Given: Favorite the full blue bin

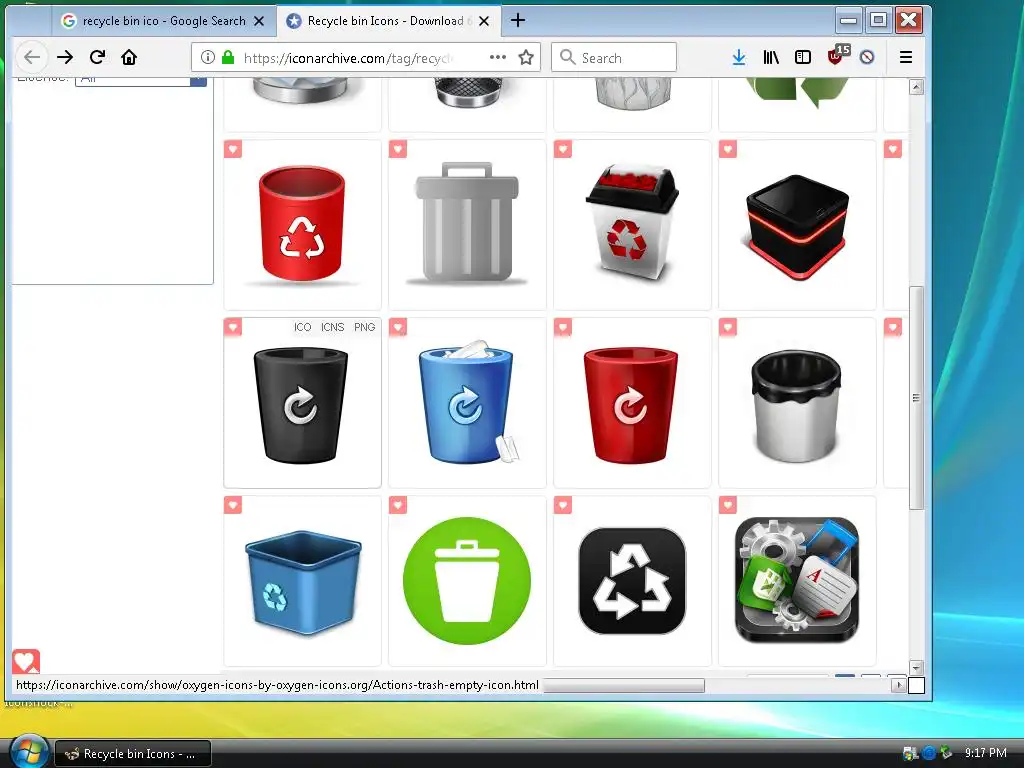Looking at the screenshot, I should (398, 327).
